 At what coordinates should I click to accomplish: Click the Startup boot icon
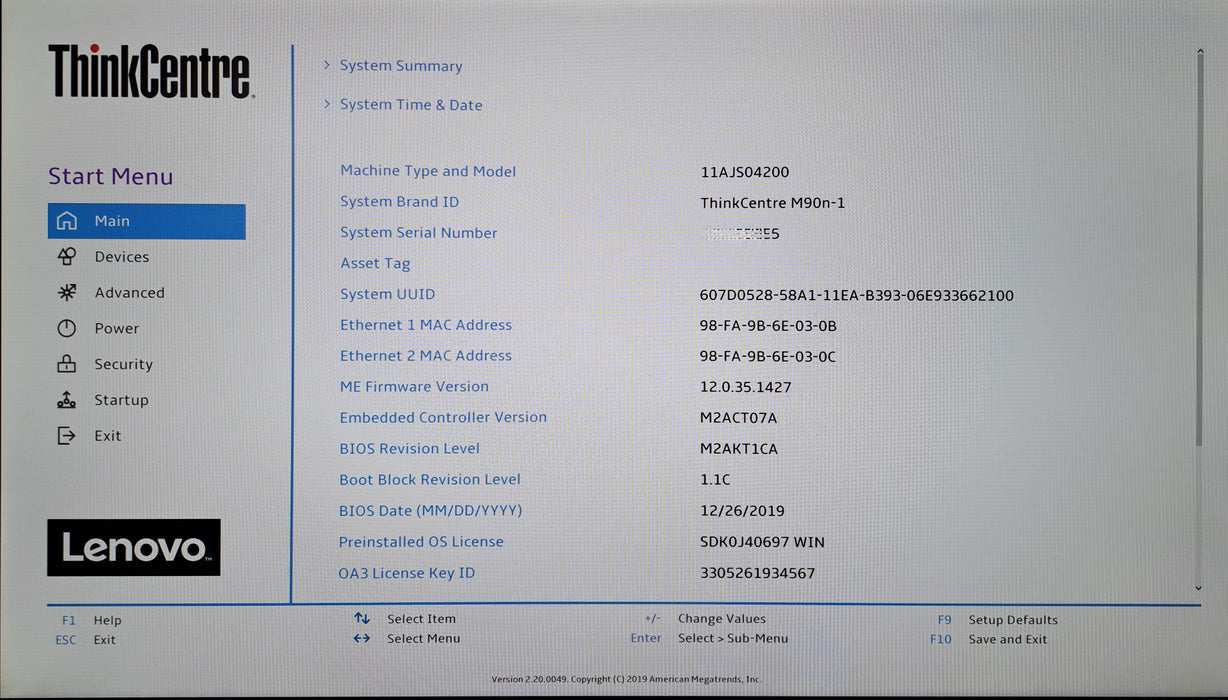pyautogui.click(x=66, y=400)
